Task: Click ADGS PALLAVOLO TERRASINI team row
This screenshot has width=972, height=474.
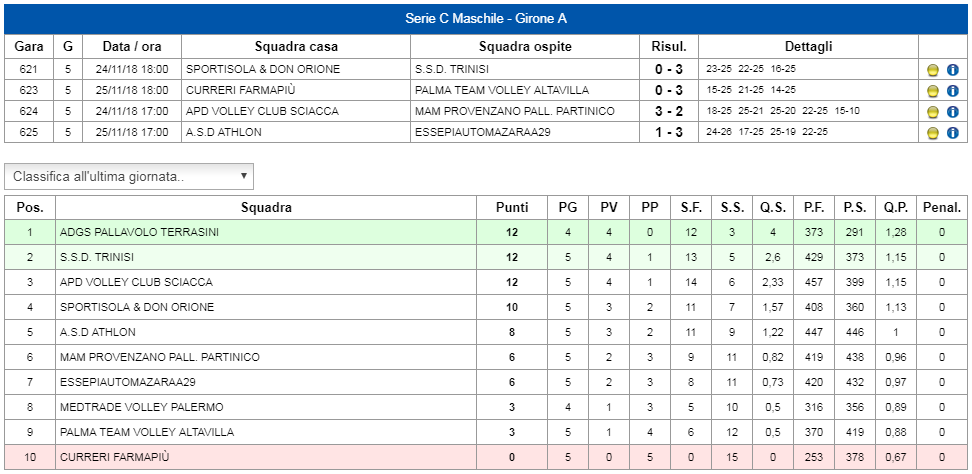Action: point(486,232)
